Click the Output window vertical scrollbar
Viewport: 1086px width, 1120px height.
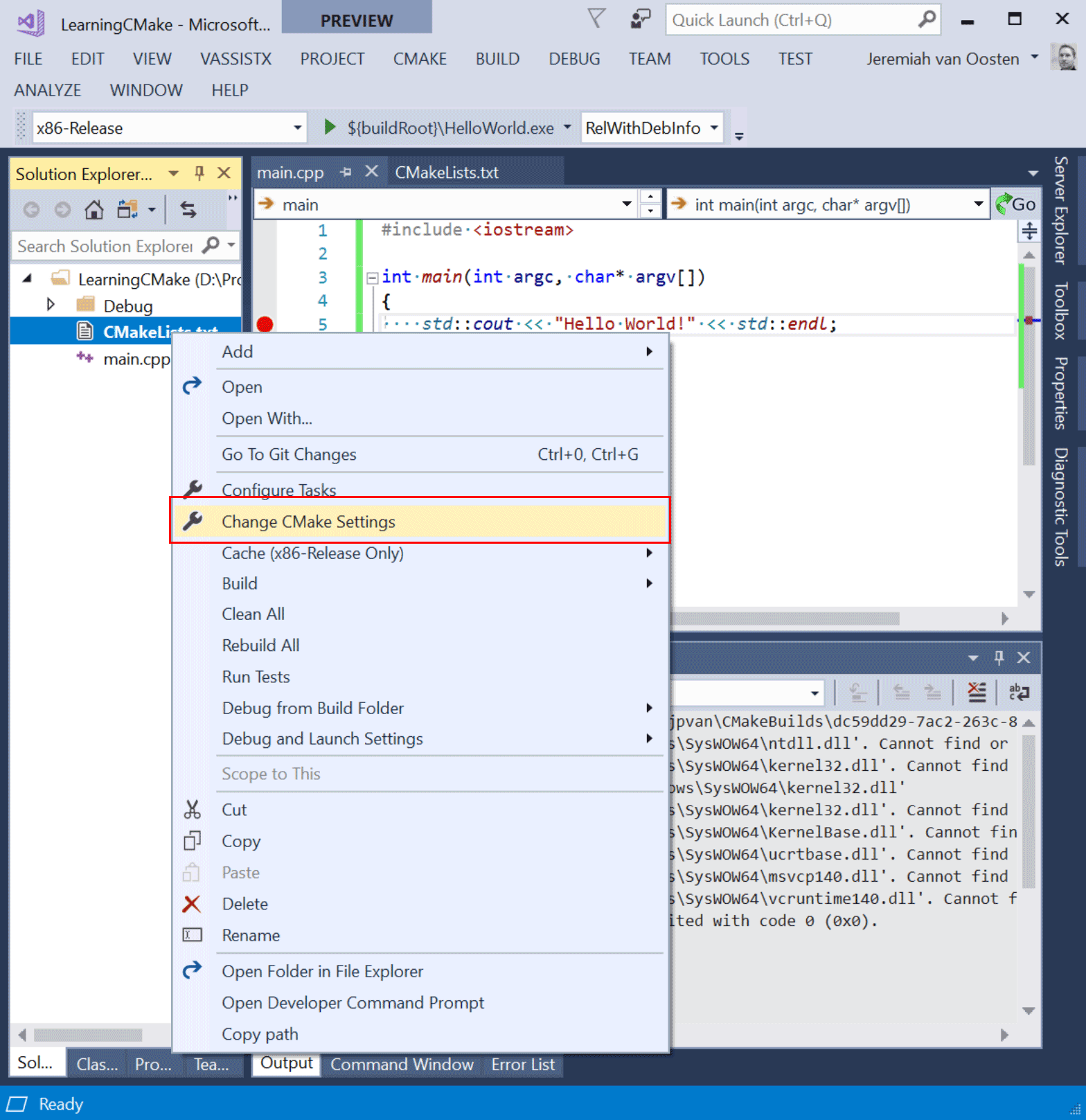coord(1029,866)
